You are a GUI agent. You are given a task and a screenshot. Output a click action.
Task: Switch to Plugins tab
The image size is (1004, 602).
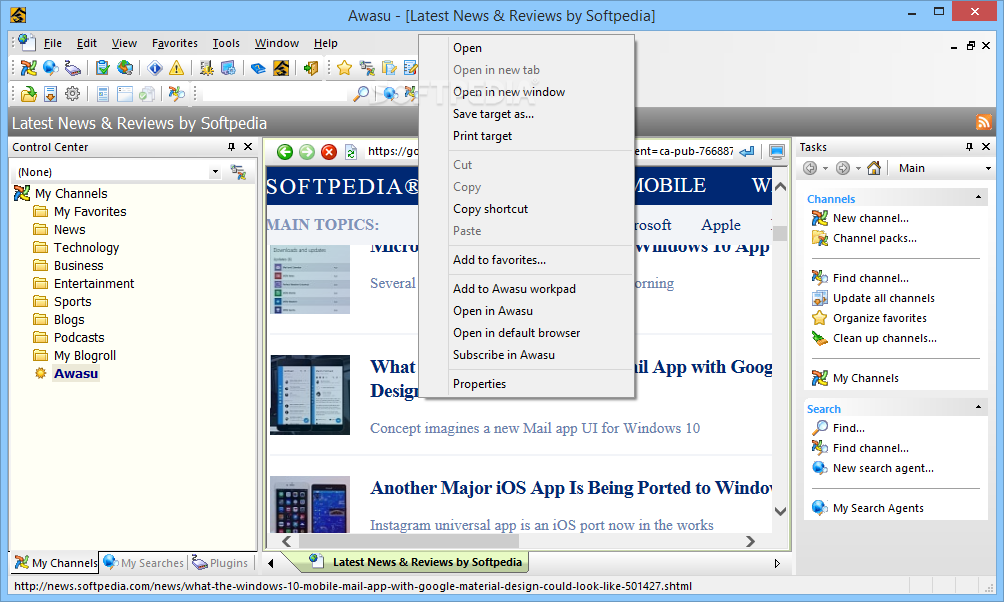(x=220, y=562)
